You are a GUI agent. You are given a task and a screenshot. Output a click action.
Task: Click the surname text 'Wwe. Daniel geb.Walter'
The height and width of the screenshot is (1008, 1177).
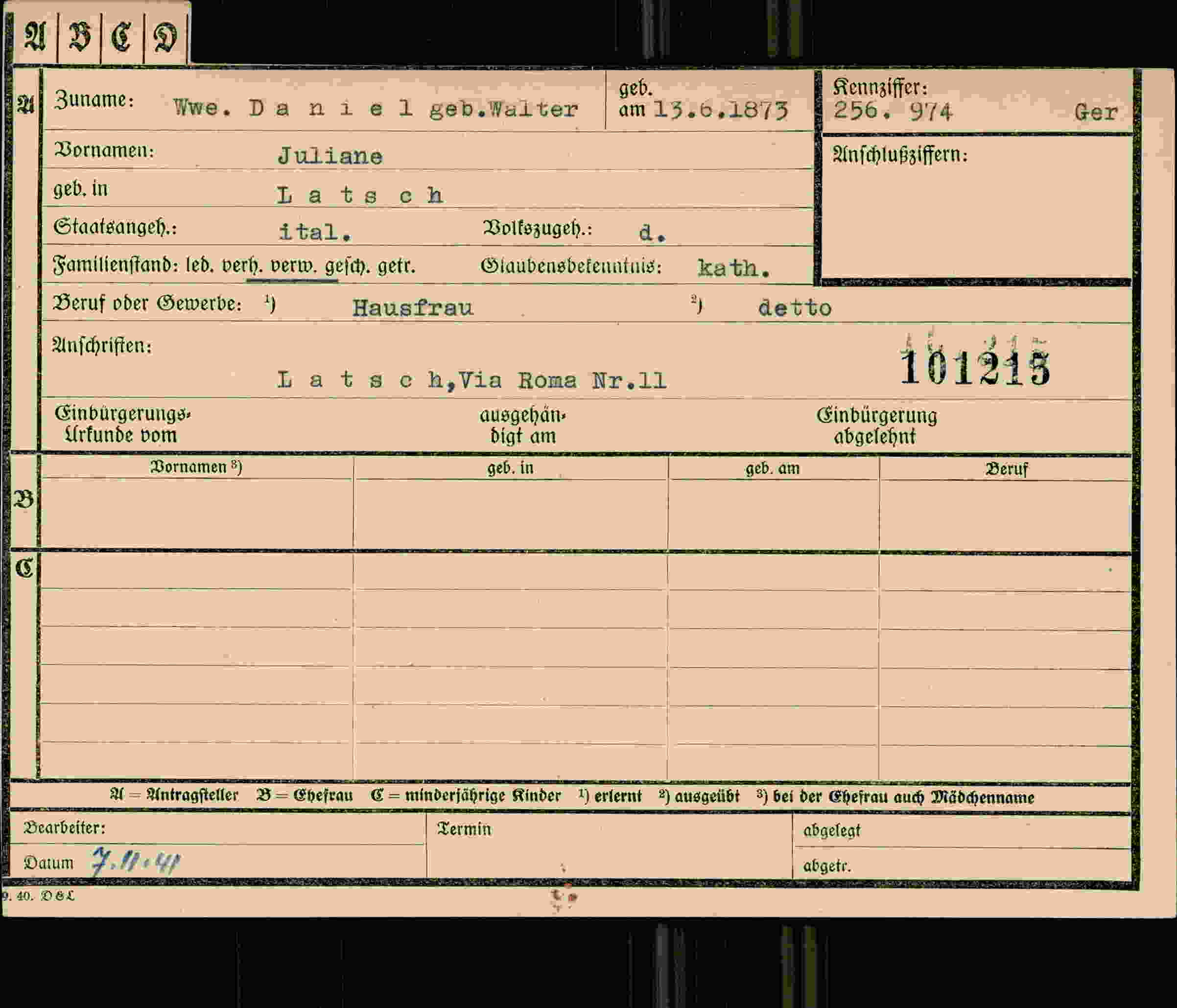(376, 109)
